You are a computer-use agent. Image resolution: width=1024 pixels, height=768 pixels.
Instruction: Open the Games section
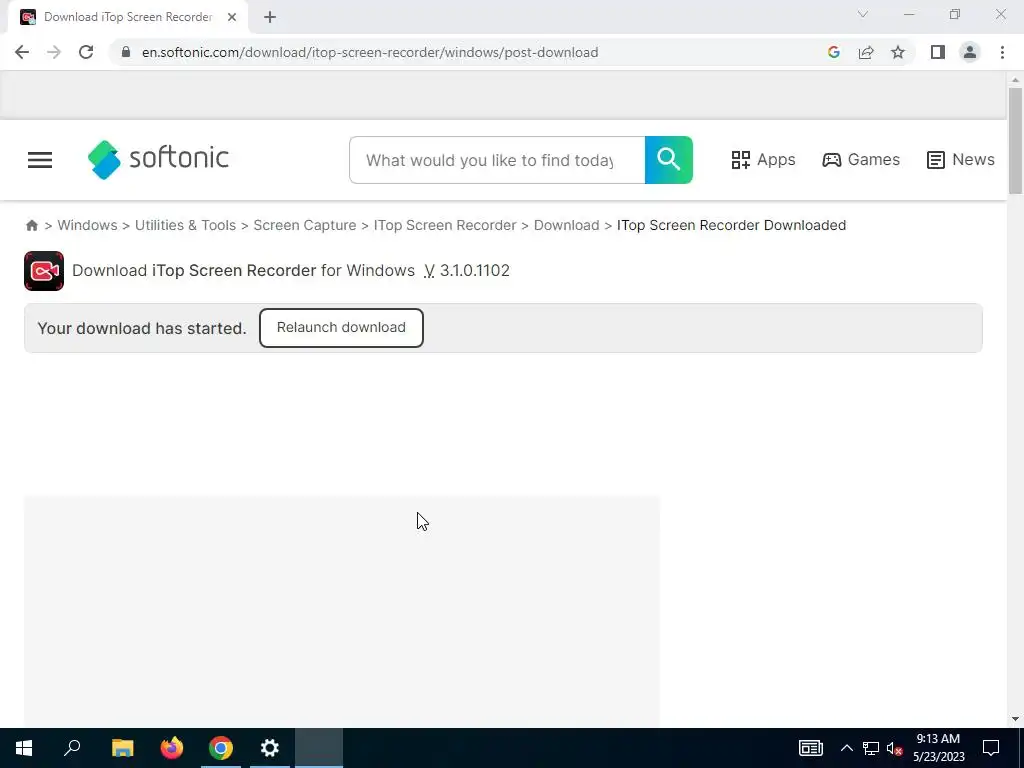tap(861, 160)
